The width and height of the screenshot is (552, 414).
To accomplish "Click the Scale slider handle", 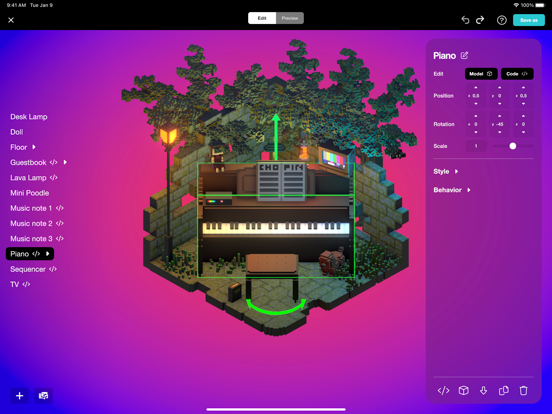I will 513,146.
